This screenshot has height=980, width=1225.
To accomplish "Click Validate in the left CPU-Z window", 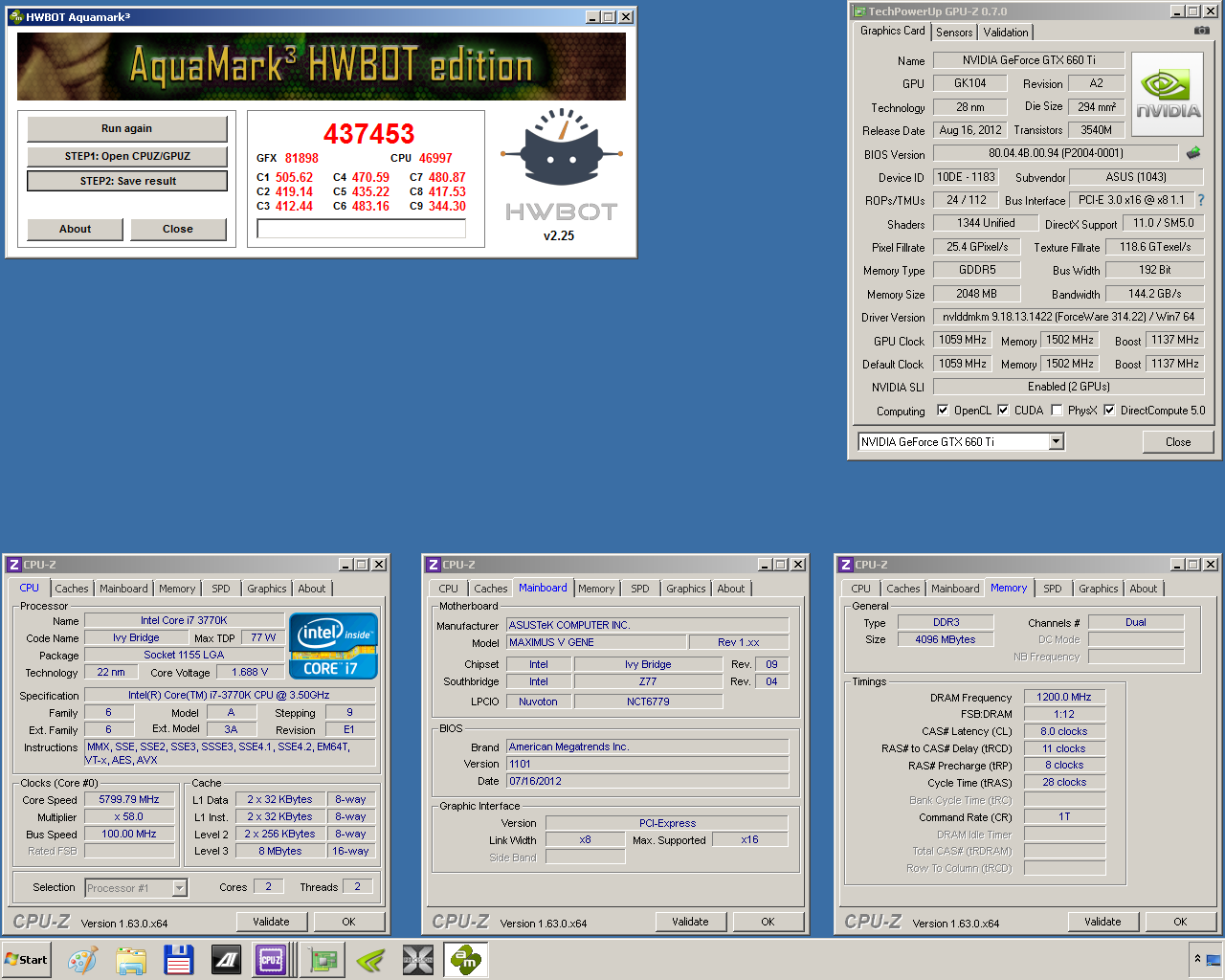I will [271, 922].
